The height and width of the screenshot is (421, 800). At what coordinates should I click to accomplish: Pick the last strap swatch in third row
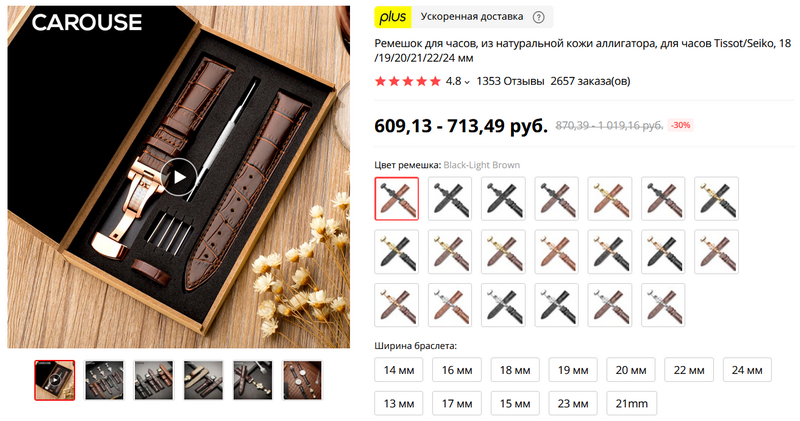(663, 305)
